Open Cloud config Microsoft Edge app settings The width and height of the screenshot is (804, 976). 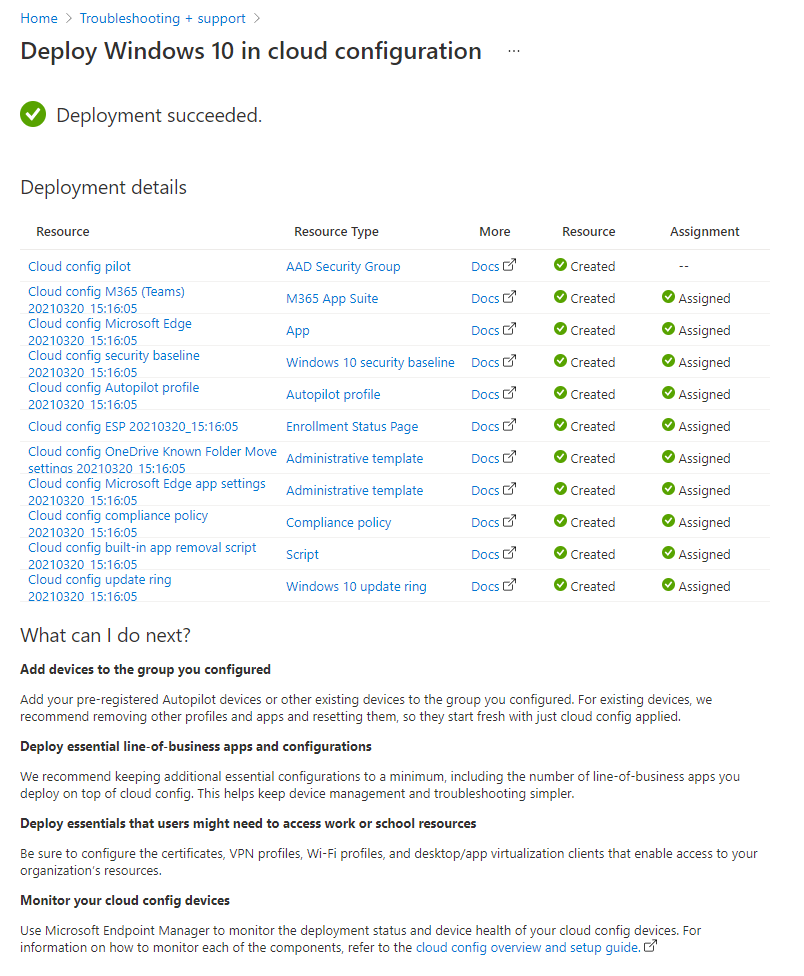(146, 491)
